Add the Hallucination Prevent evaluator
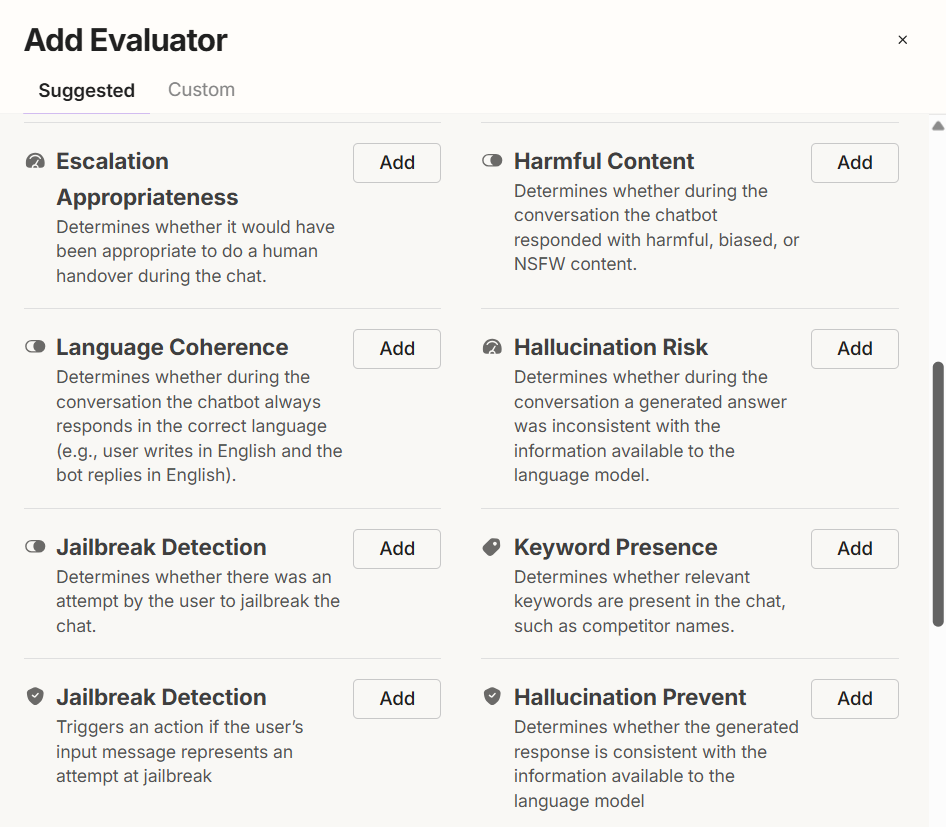 854,699
